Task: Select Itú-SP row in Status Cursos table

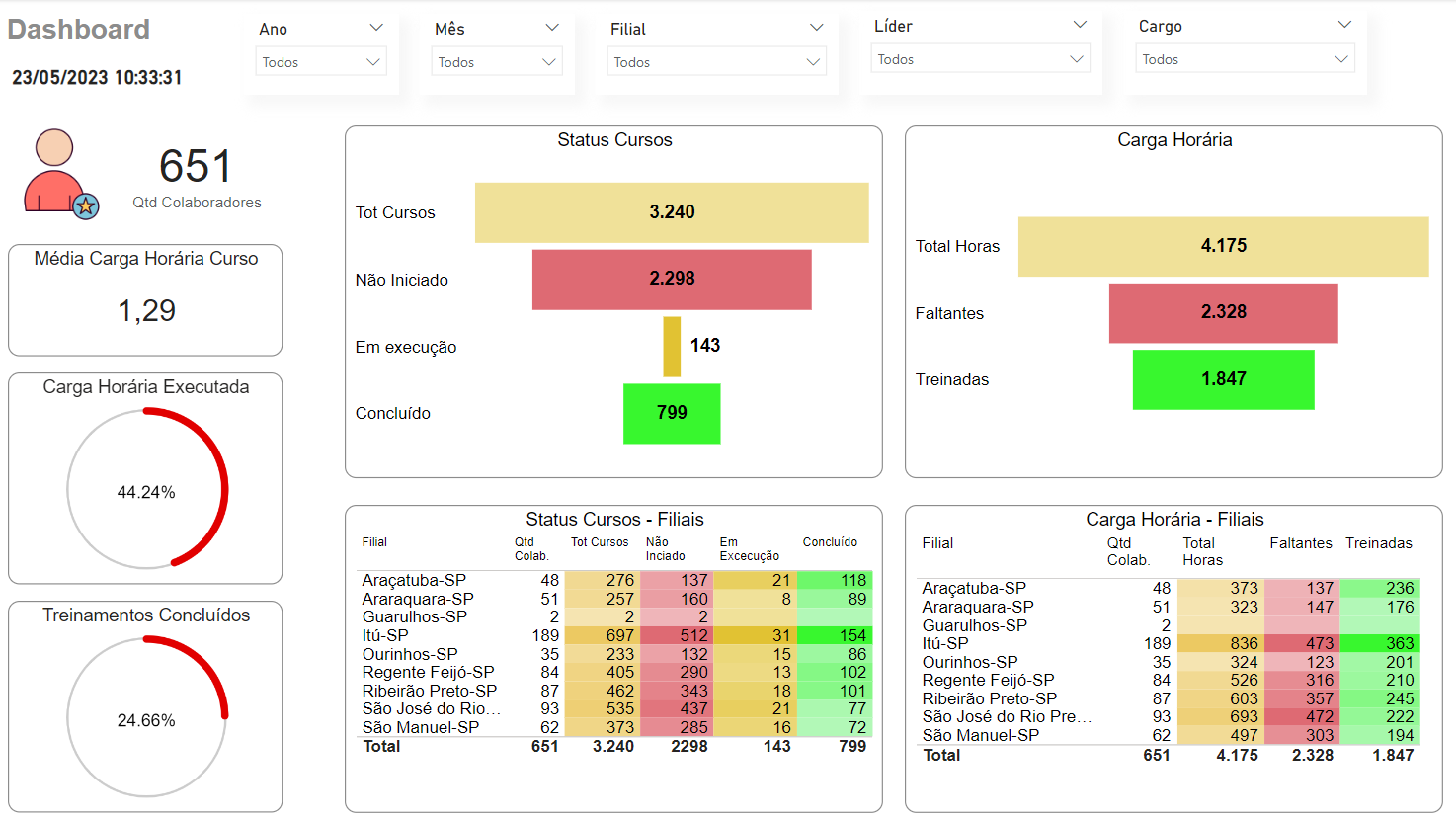Action: [385, 635]
